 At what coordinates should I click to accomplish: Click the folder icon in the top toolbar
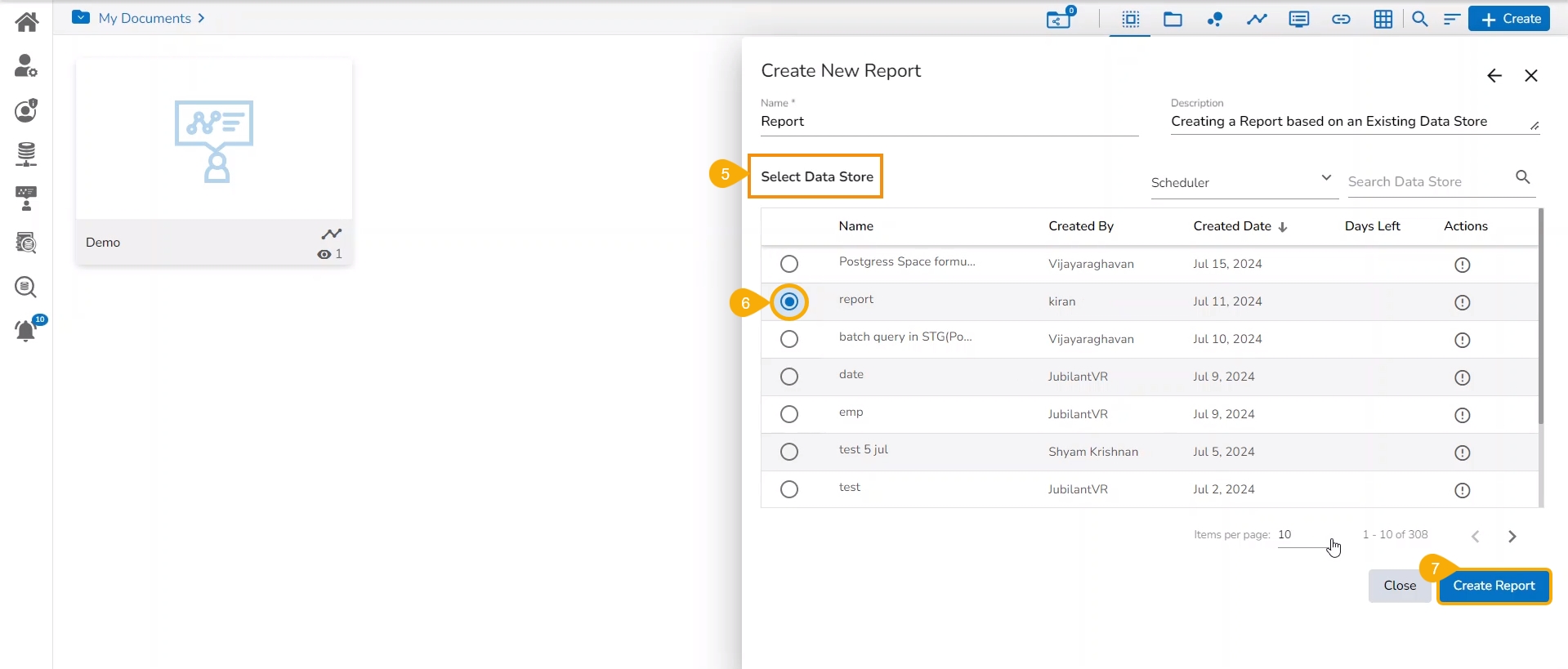point(1173,20)
